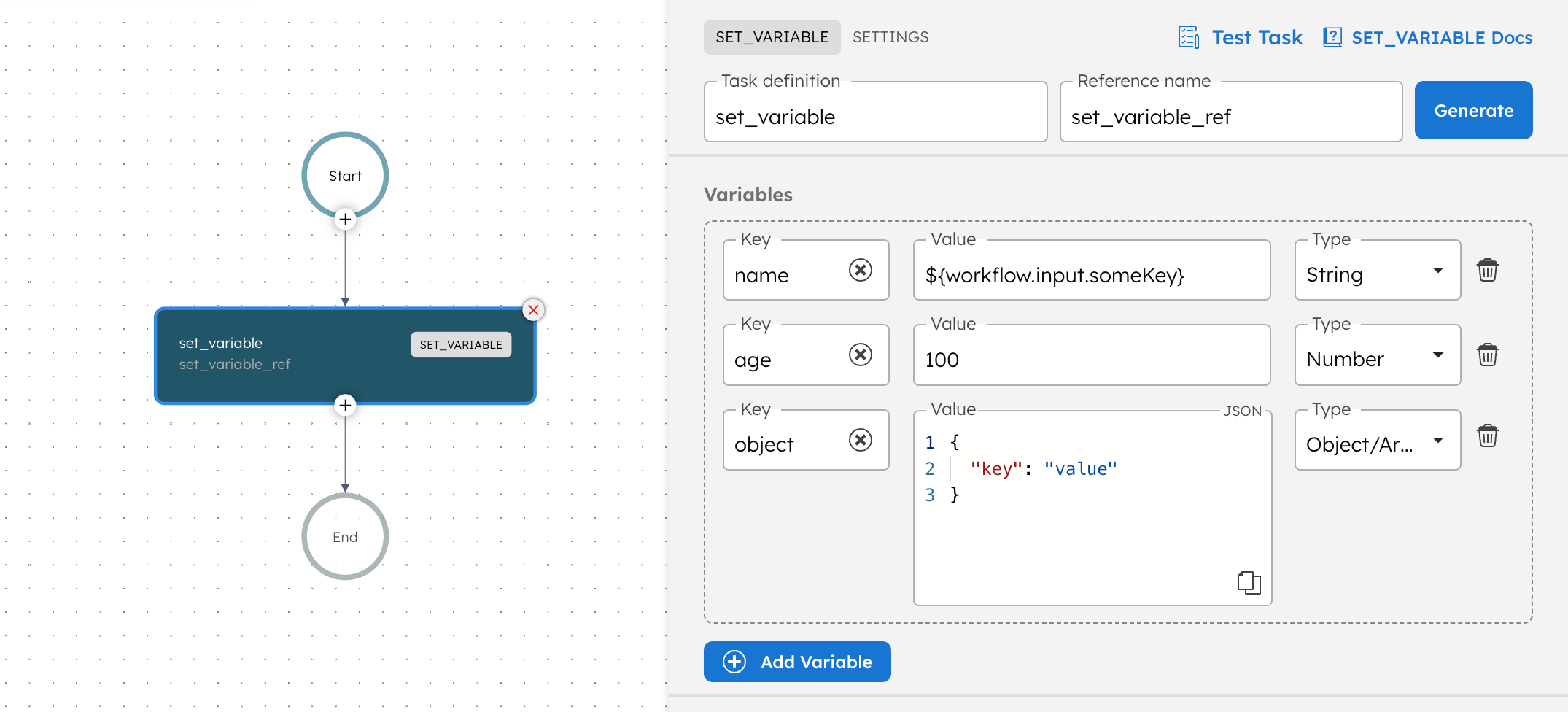Click the Test Task link text
This screenshot has height=712, width=1568.
[1257, 37]
